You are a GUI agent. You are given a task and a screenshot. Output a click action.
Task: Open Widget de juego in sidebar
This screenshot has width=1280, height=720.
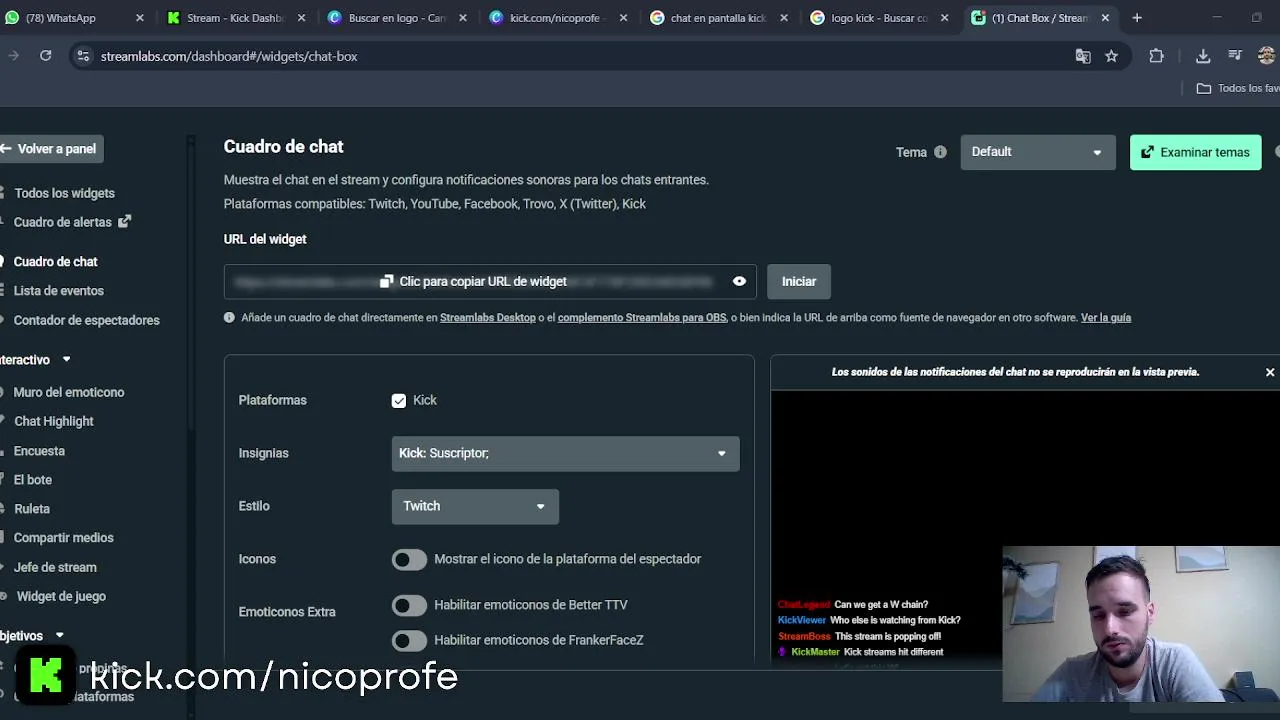point(61,596)
